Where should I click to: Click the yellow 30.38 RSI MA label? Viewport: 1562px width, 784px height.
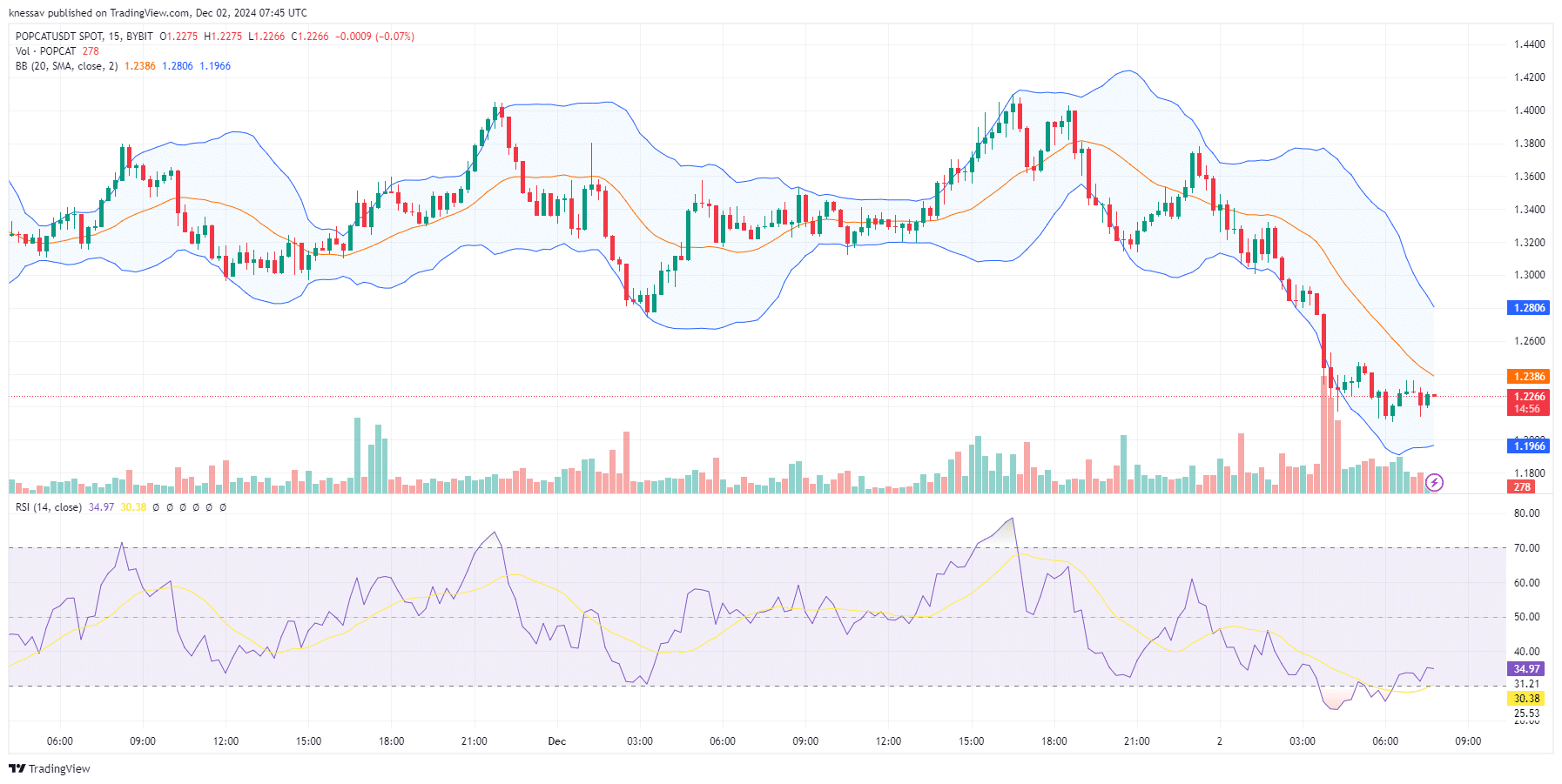tap(1526, 699)
